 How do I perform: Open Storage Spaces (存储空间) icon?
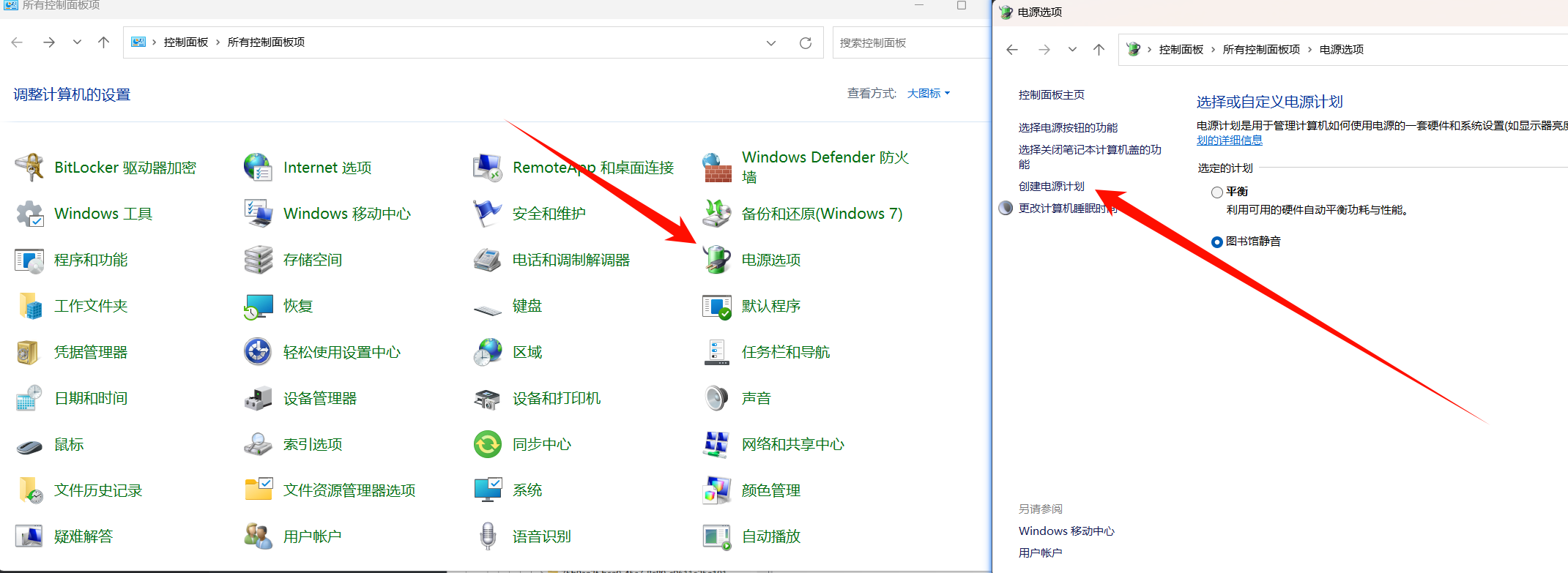[x=258, y=260]
